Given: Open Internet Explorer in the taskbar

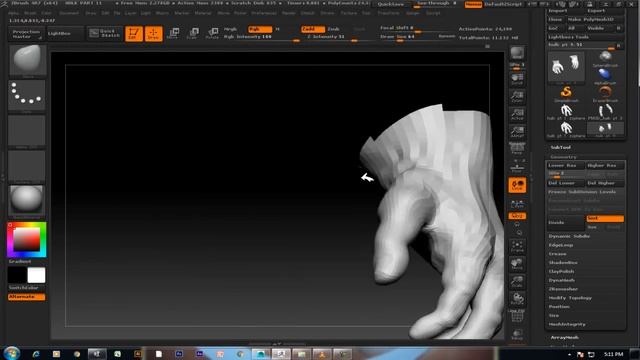Looking at the screenshot, I should (36, 354).
